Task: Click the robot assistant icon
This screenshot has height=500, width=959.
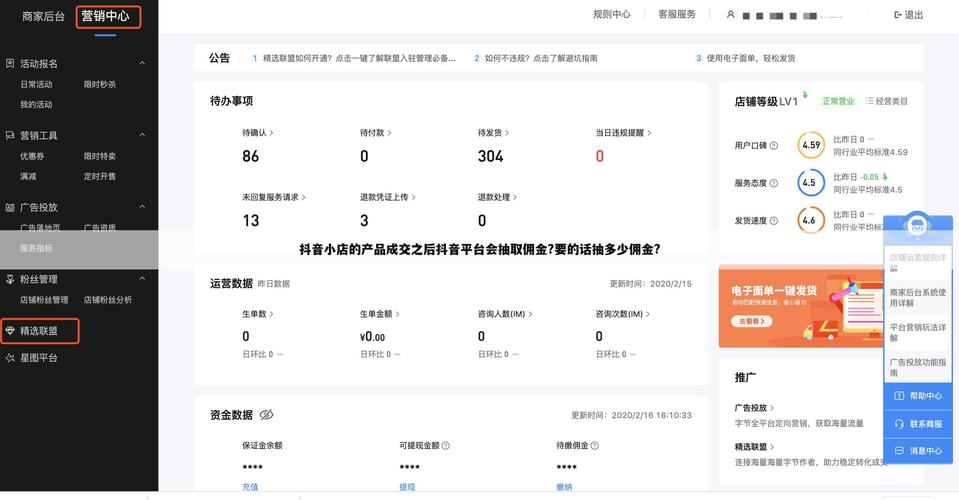Action: click(x=917, y=226)
